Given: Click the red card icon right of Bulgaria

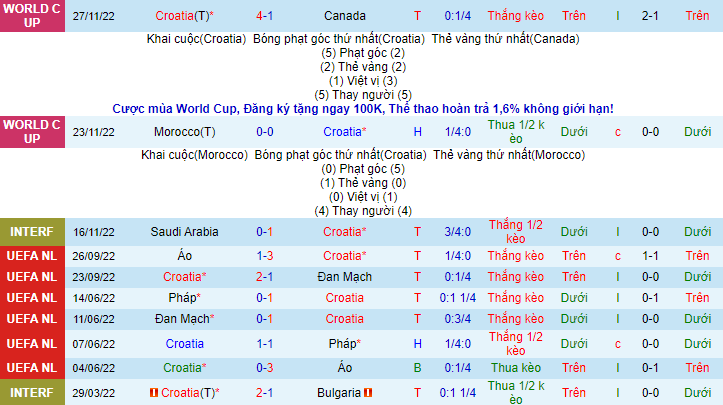Looking at the screenshot, I should pyautogui.click(x=368, y=393).
